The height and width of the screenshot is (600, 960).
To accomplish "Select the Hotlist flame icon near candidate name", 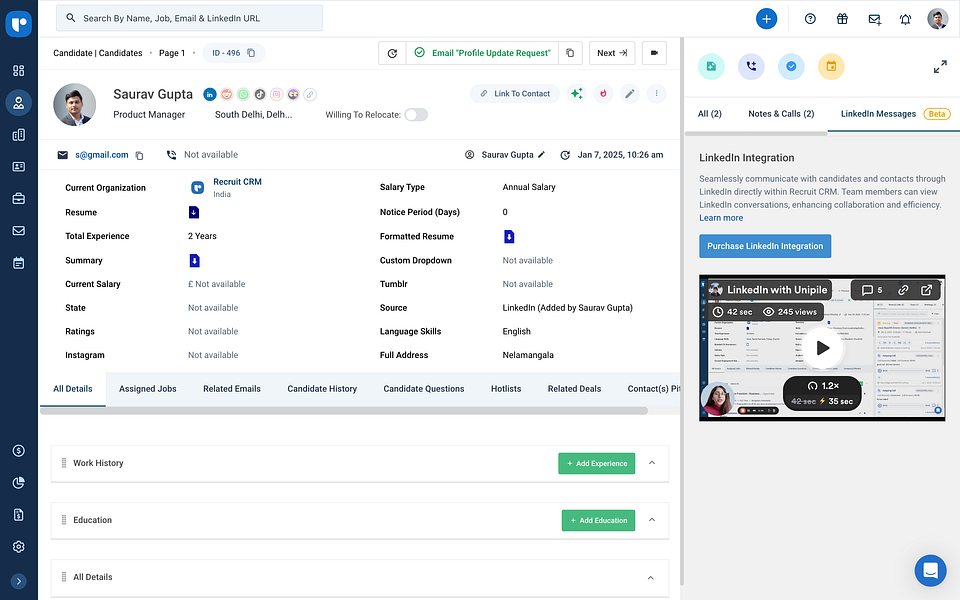I will click(604, 93).
